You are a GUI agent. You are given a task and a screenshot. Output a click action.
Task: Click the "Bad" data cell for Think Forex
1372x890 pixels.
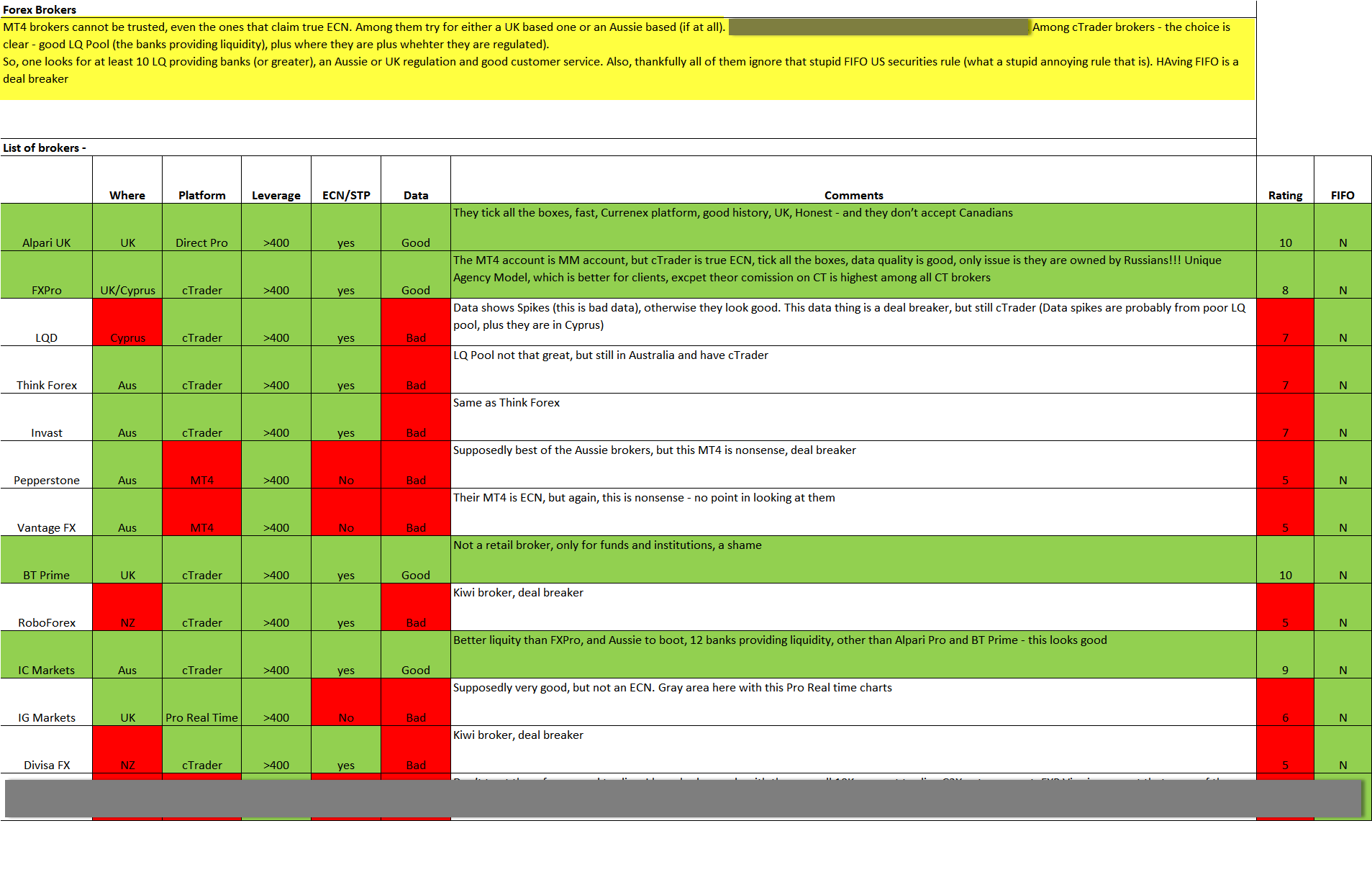coord(416,370)
